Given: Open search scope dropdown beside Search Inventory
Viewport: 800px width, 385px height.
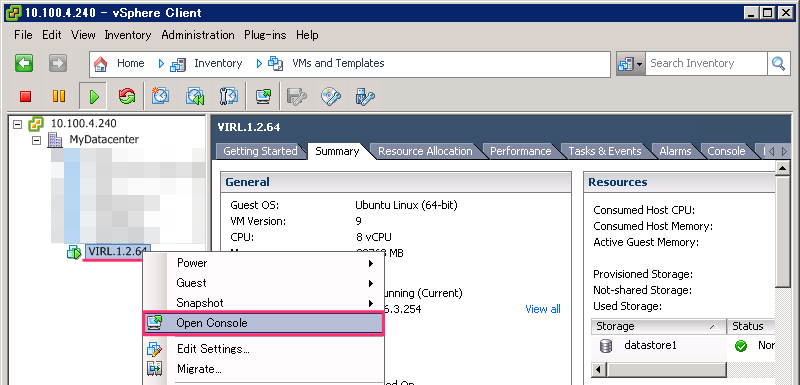Looking at the screenshot, I should tap(631, 64).
